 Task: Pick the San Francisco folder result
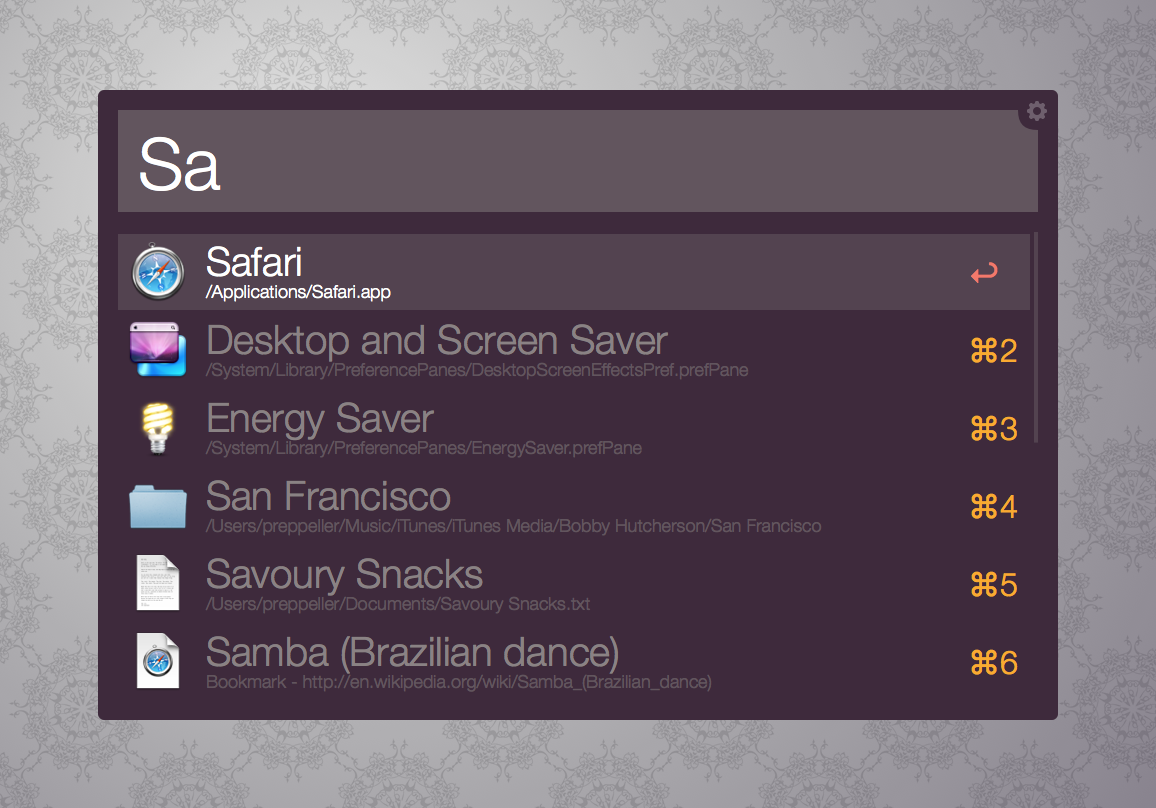click(328, 497)
